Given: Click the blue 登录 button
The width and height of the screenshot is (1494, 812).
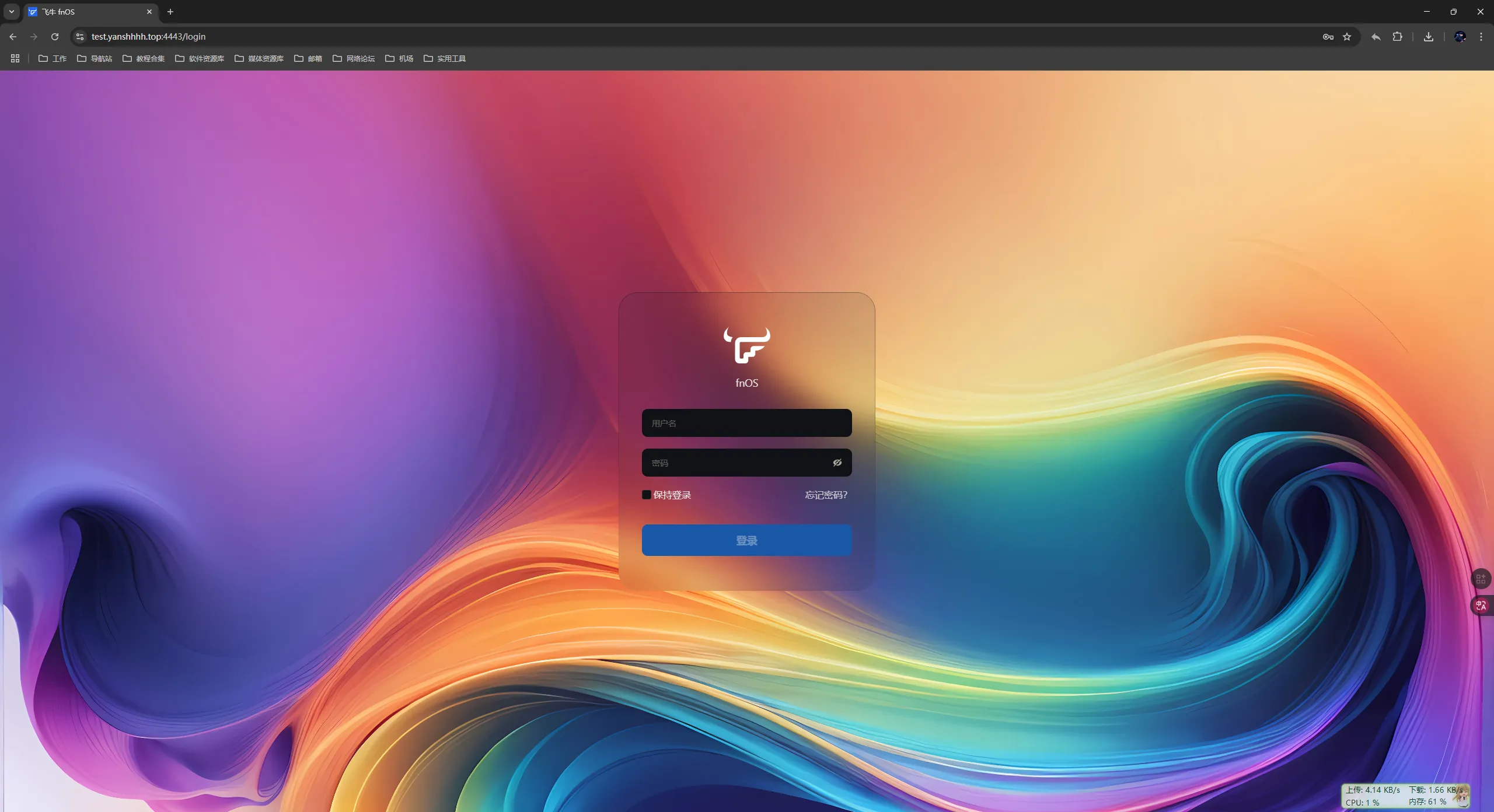Looking at the screenshot, I should tap(746, 540).
